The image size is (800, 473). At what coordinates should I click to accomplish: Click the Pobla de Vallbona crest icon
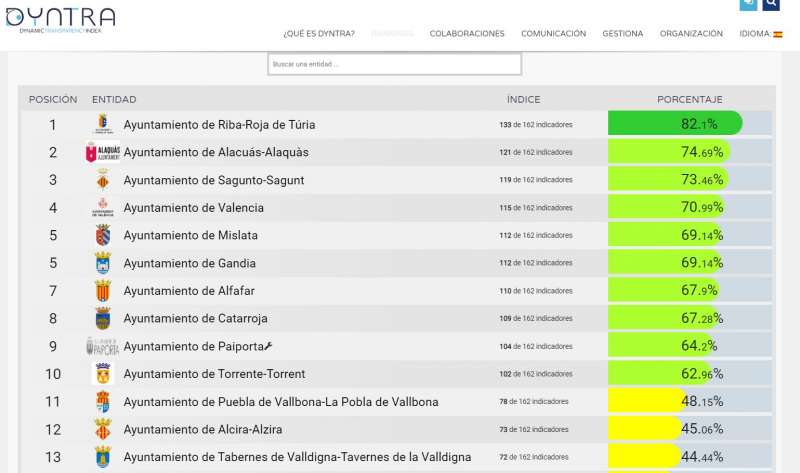click(103, 402)
